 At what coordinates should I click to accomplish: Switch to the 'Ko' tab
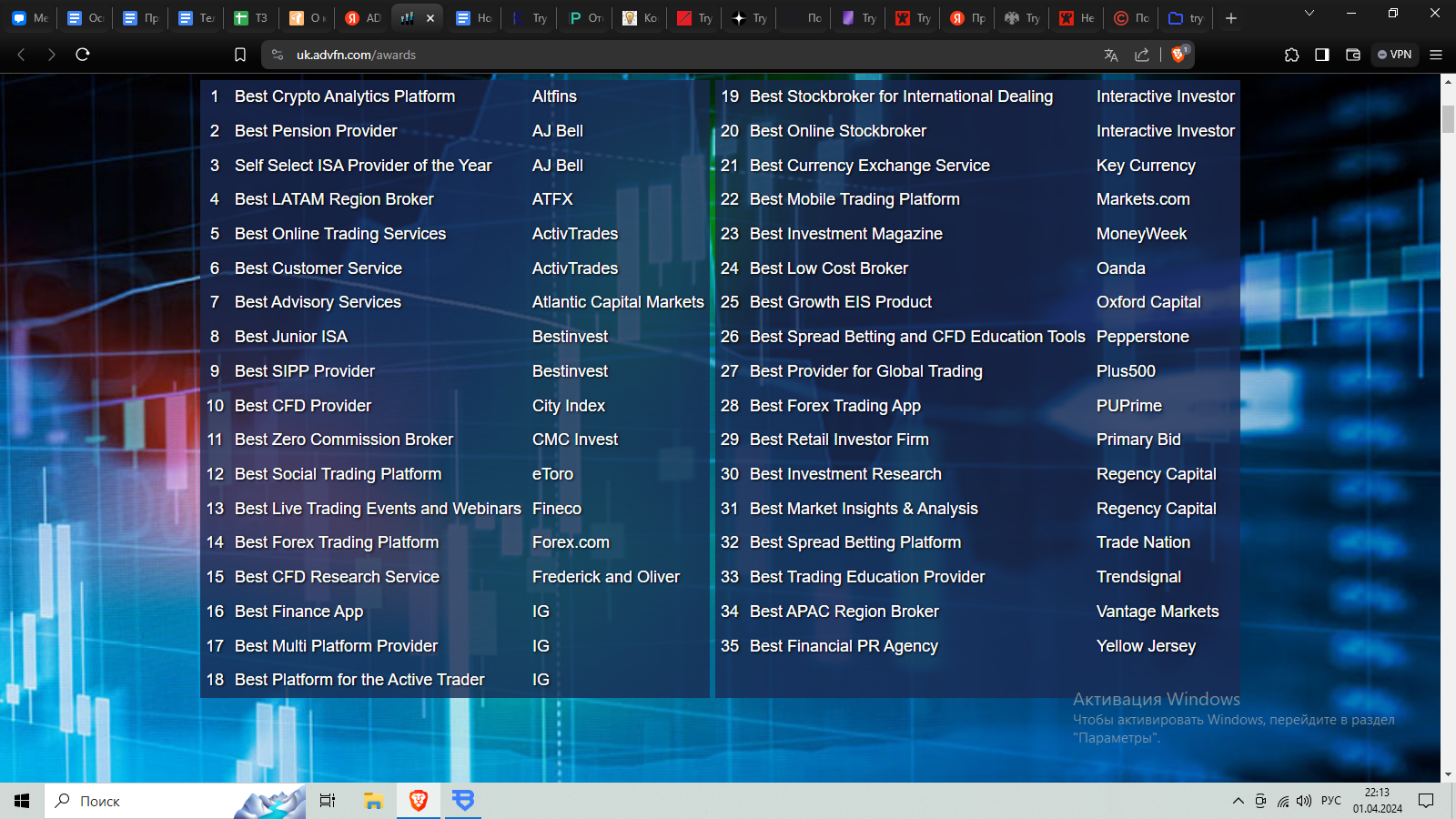(x=641, y=18)
